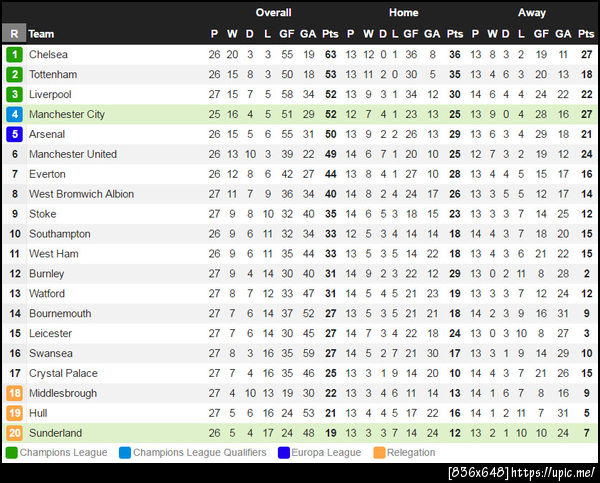
Task: Click Arsenal's dark blue rank 5 badge
Action: pyautogui.click(x=15, y=134)
